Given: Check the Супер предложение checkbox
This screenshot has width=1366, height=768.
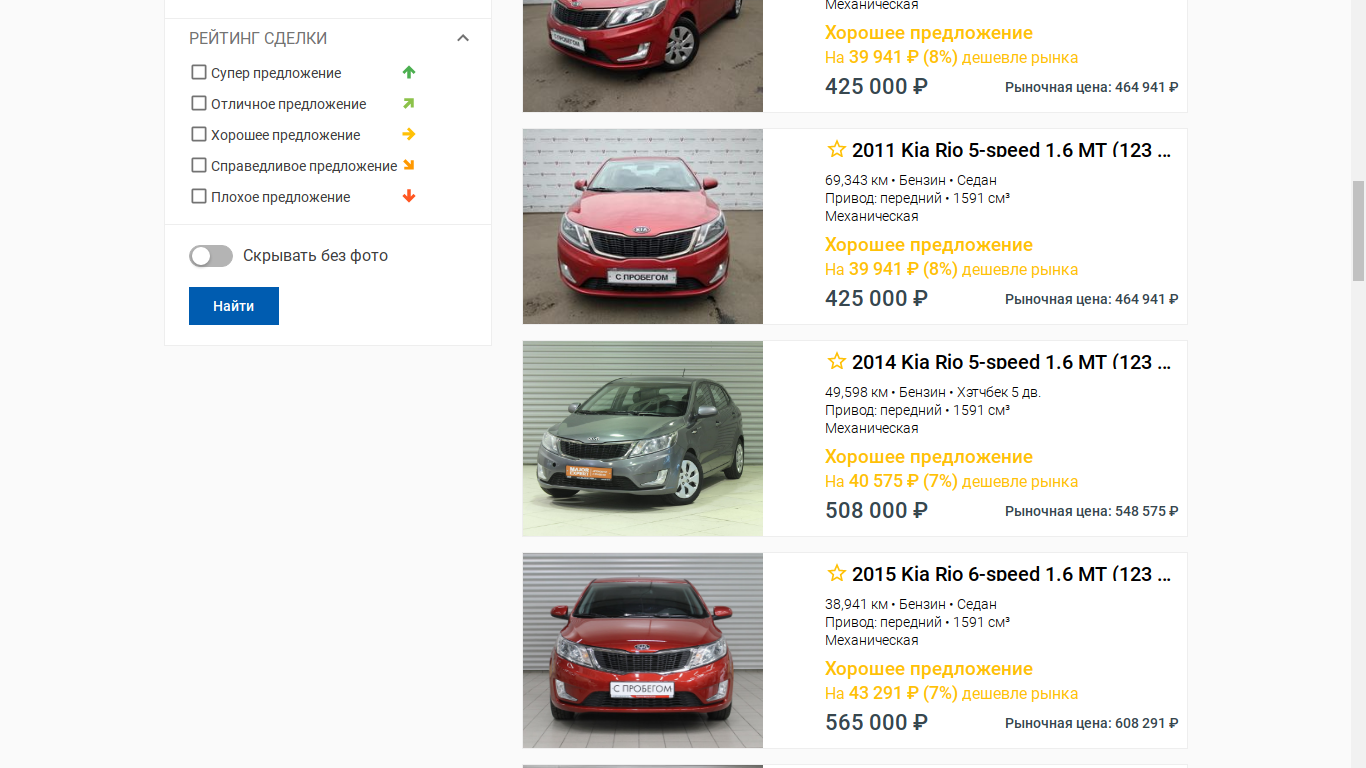Looking at the screenshot, I should (x=199, y=72).
